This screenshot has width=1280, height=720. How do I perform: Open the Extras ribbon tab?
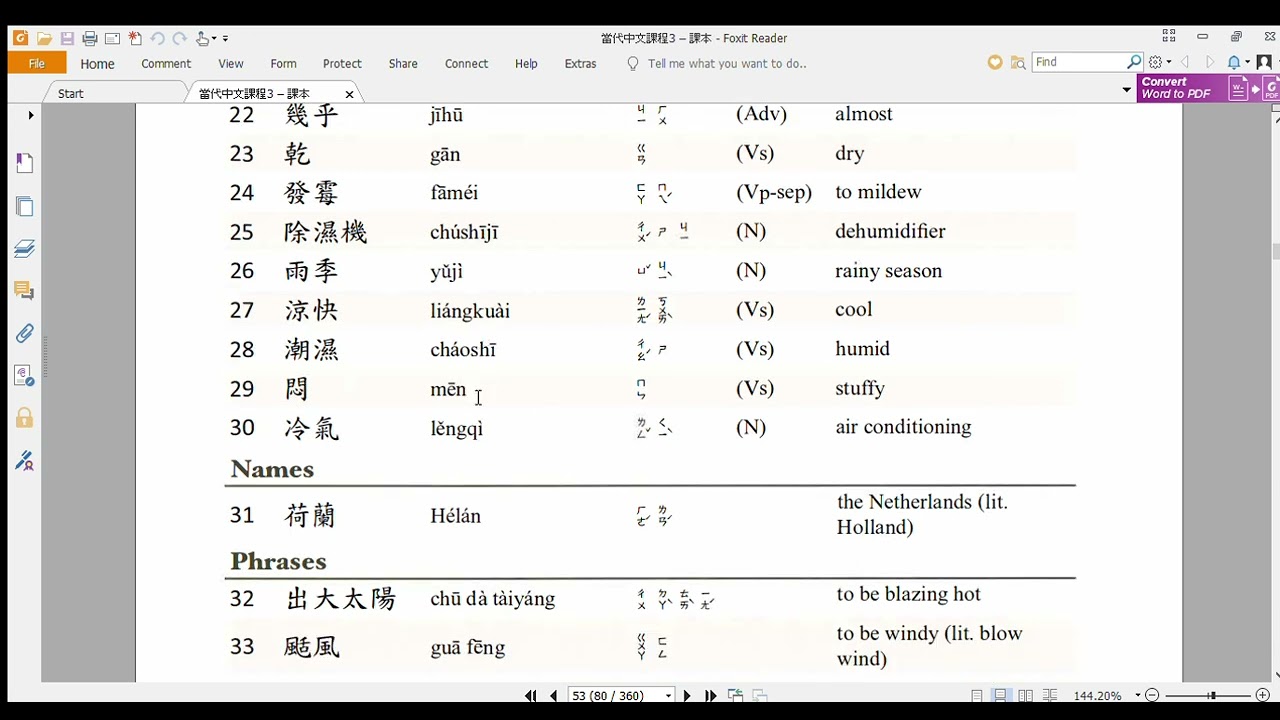tap(580, 64)
